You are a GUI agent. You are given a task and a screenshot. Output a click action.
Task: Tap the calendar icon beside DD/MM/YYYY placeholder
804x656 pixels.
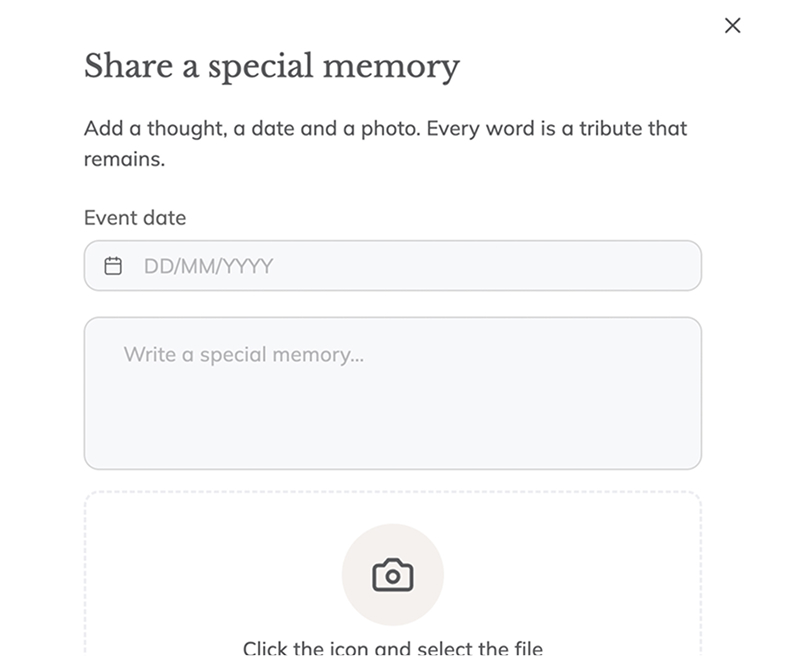(x=113, y=265)
